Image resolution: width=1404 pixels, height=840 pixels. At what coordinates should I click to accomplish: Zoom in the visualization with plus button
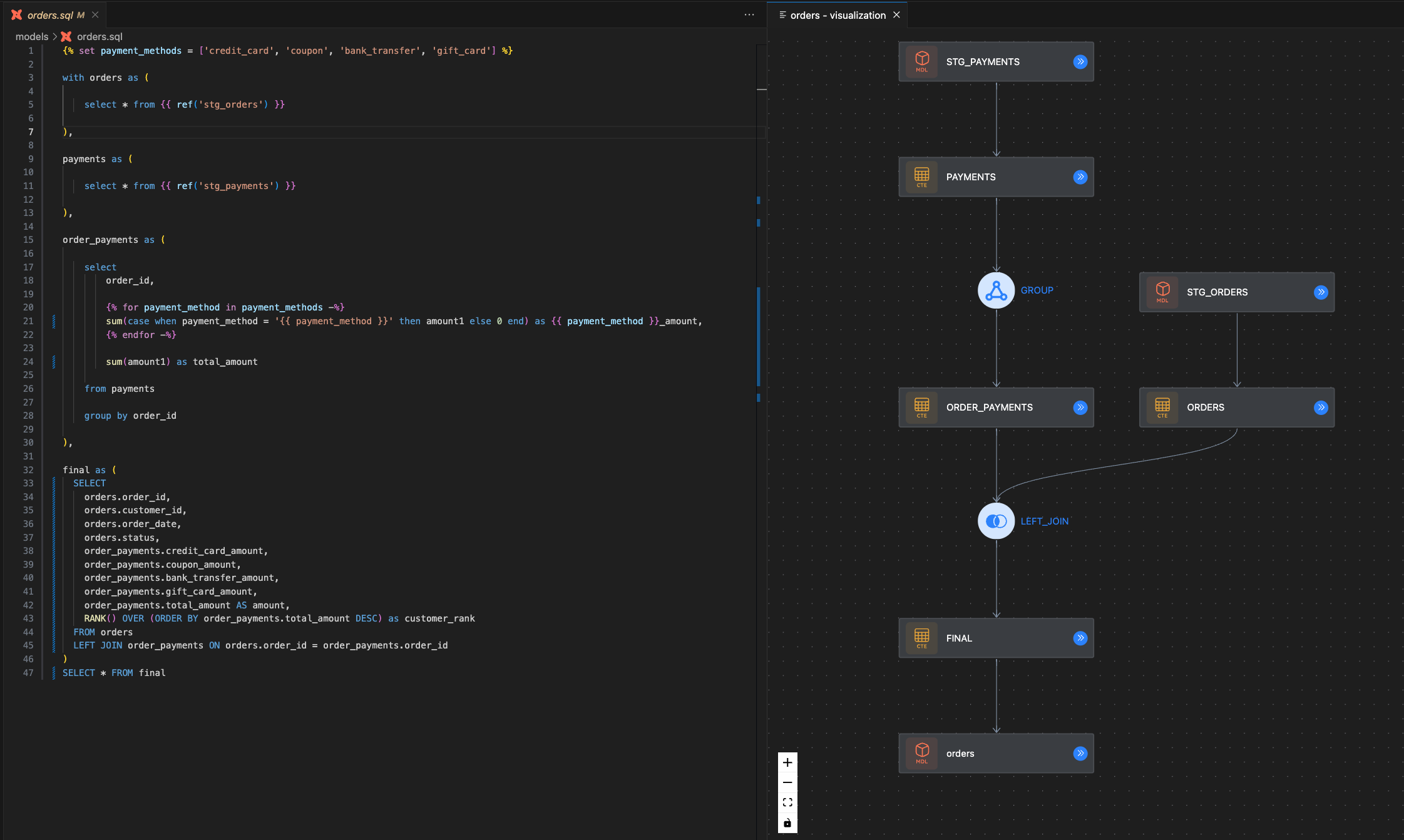pyautogui.click(x=787, y=762)
